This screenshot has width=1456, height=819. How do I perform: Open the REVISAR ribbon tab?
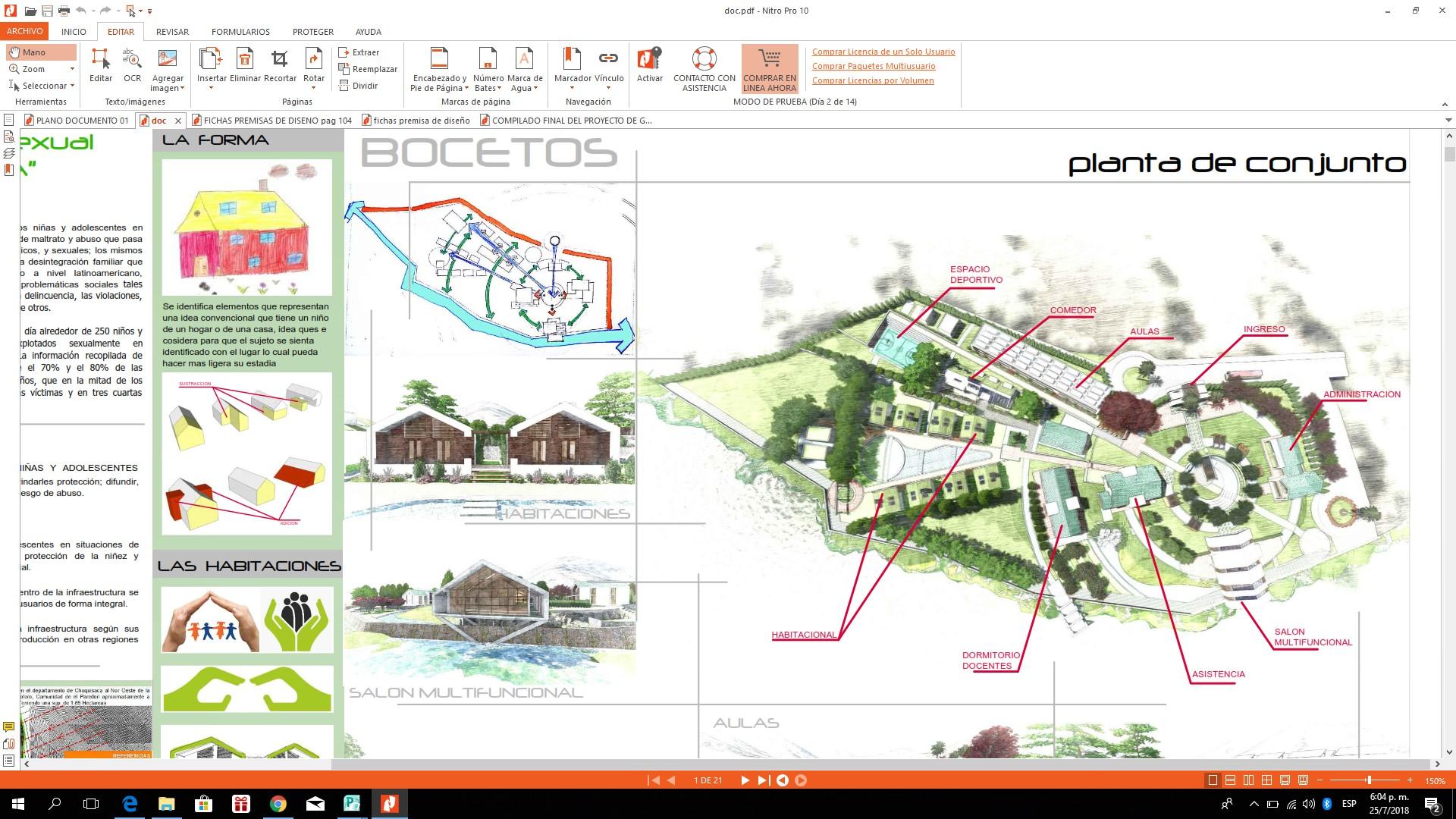point(172,32)
